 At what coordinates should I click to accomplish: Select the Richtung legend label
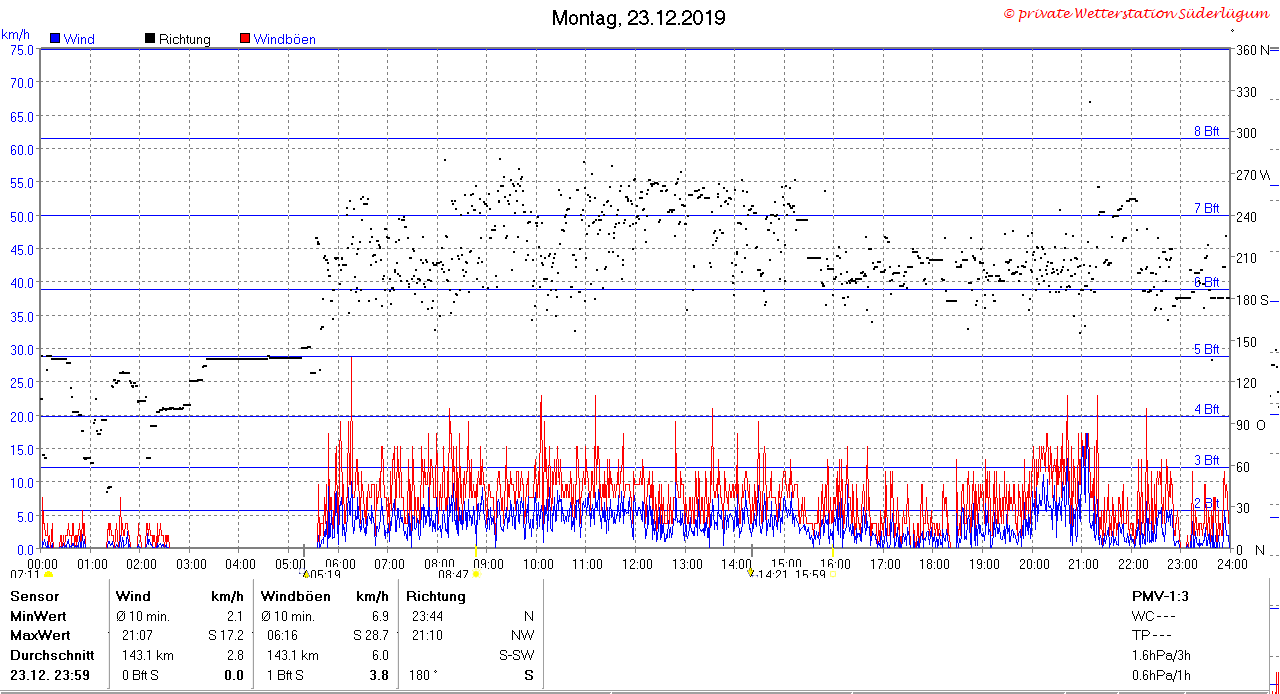click(x=184, y=39)
